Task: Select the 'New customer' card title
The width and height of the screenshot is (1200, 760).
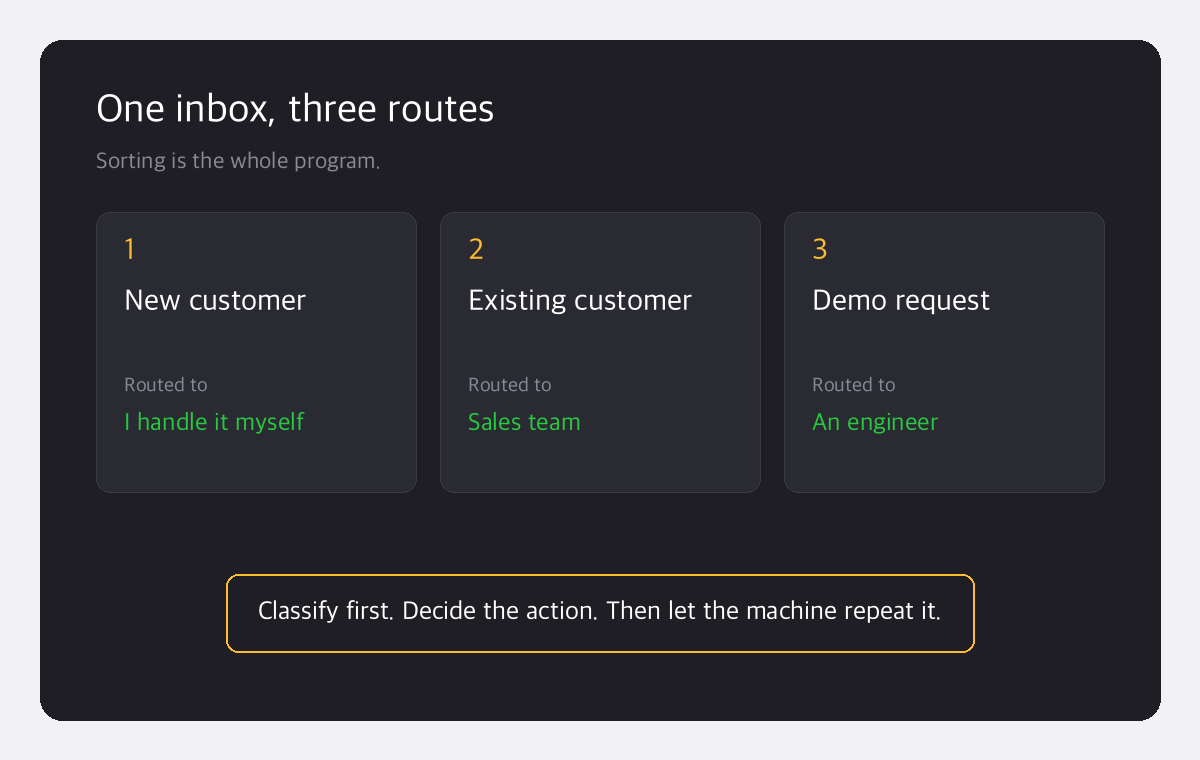Action: pyautogui.click(x=215, y=300)
